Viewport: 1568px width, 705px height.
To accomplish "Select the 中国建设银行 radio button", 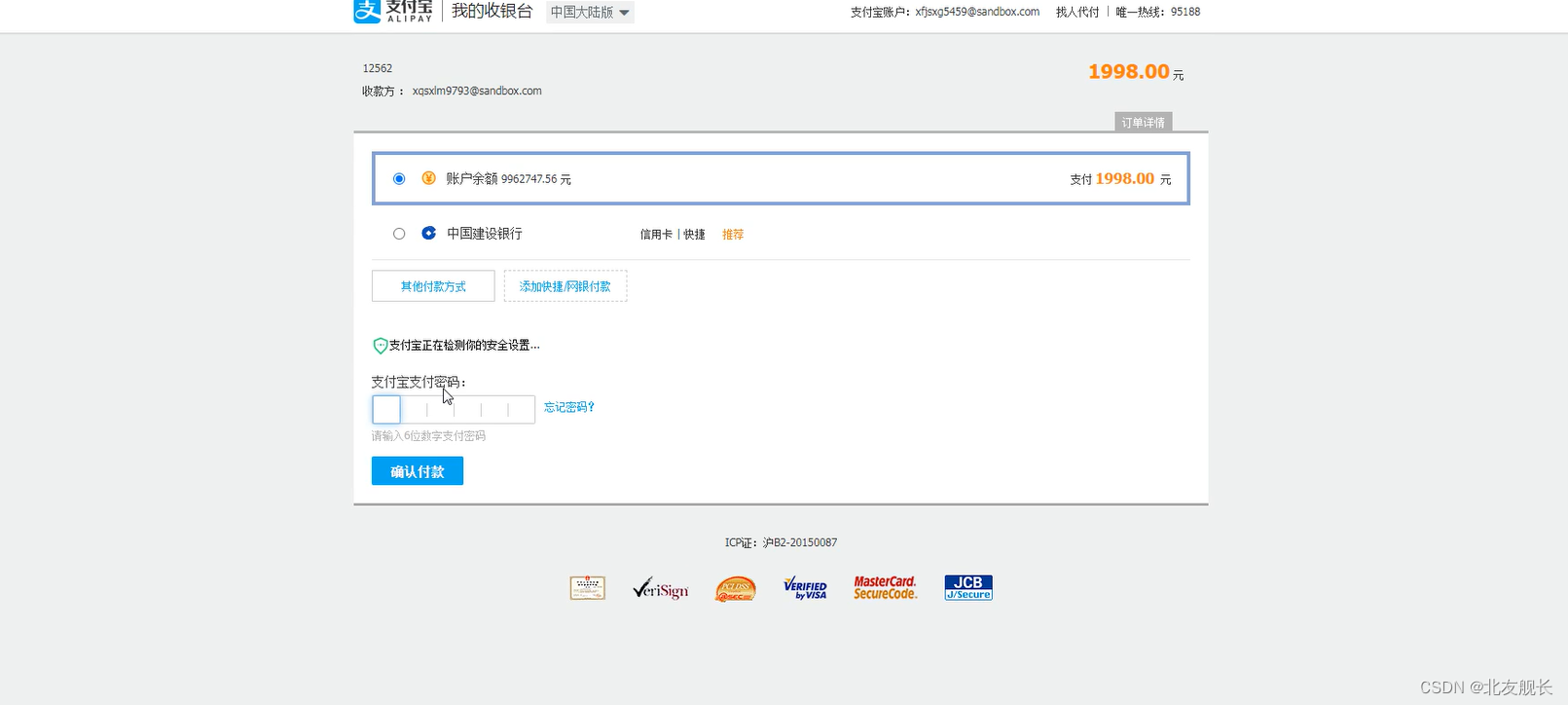I will (x=399, y=234).
